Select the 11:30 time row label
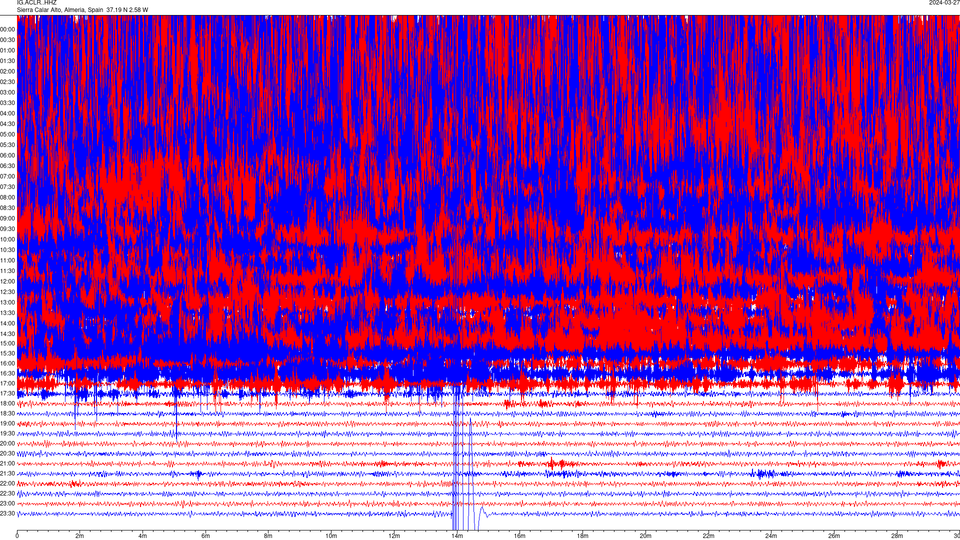This screenshot has height=540, width=960. [7, 271]
